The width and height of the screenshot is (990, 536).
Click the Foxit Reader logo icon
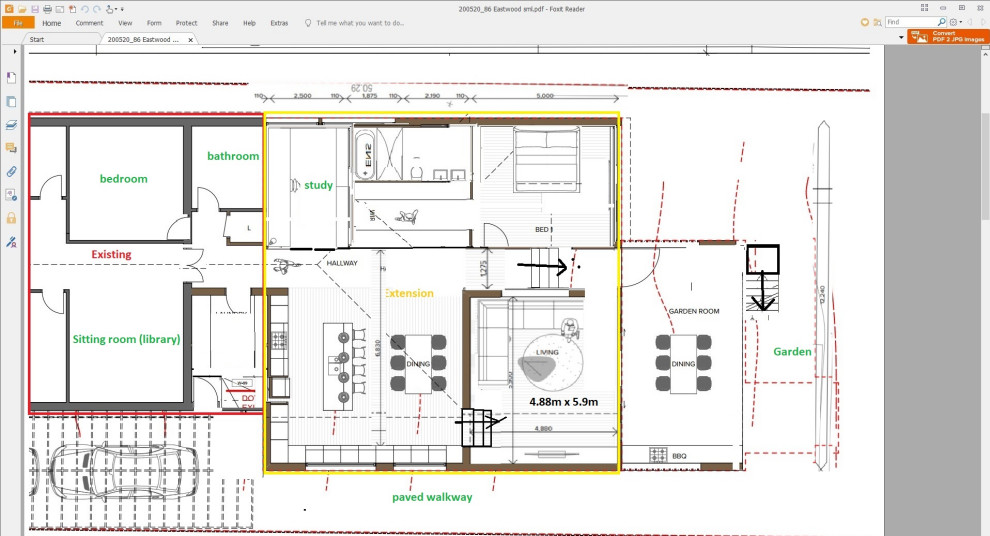(x=9, y=9)
